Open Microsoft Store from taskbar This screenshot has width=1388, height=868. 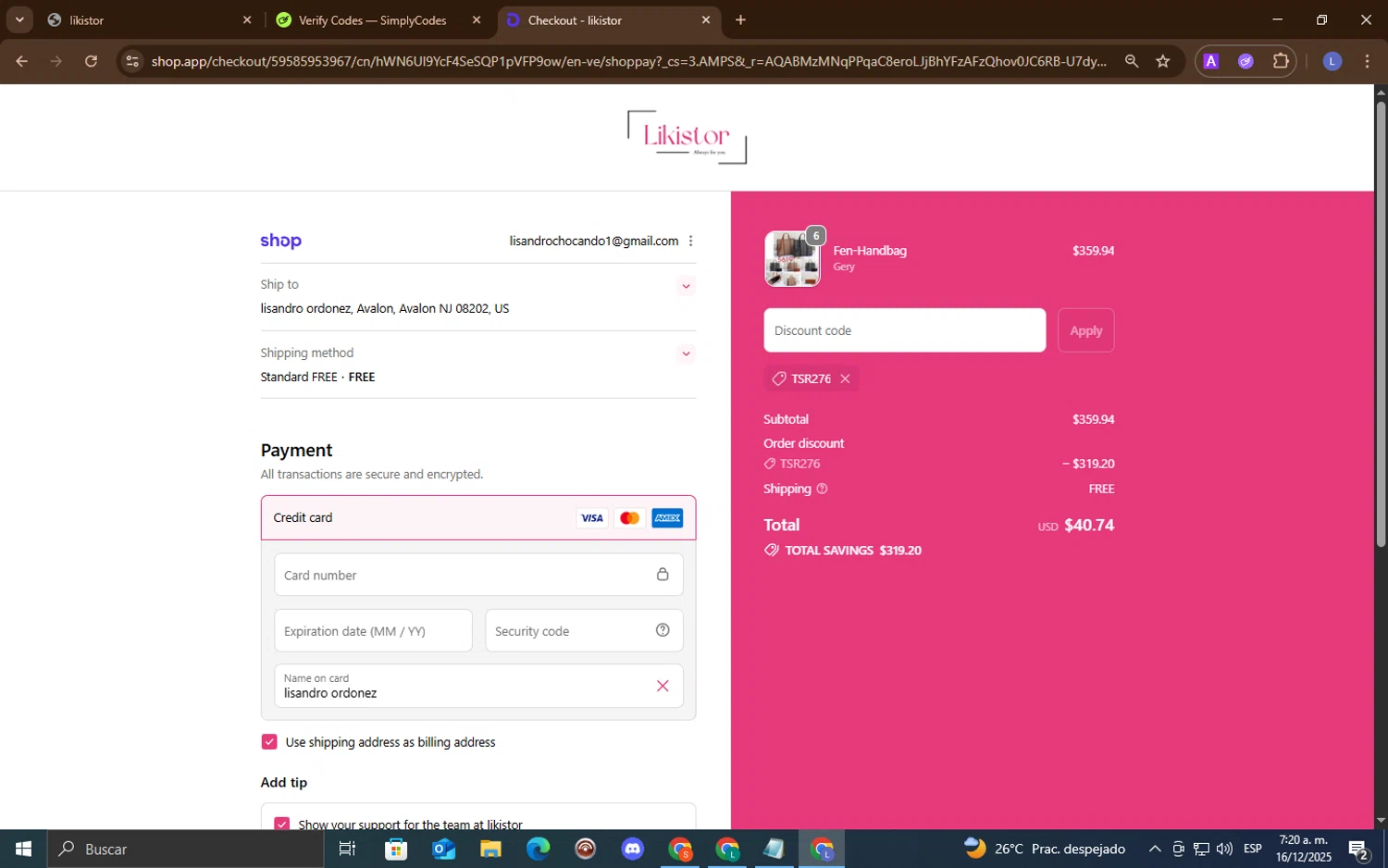pos(396,849)
